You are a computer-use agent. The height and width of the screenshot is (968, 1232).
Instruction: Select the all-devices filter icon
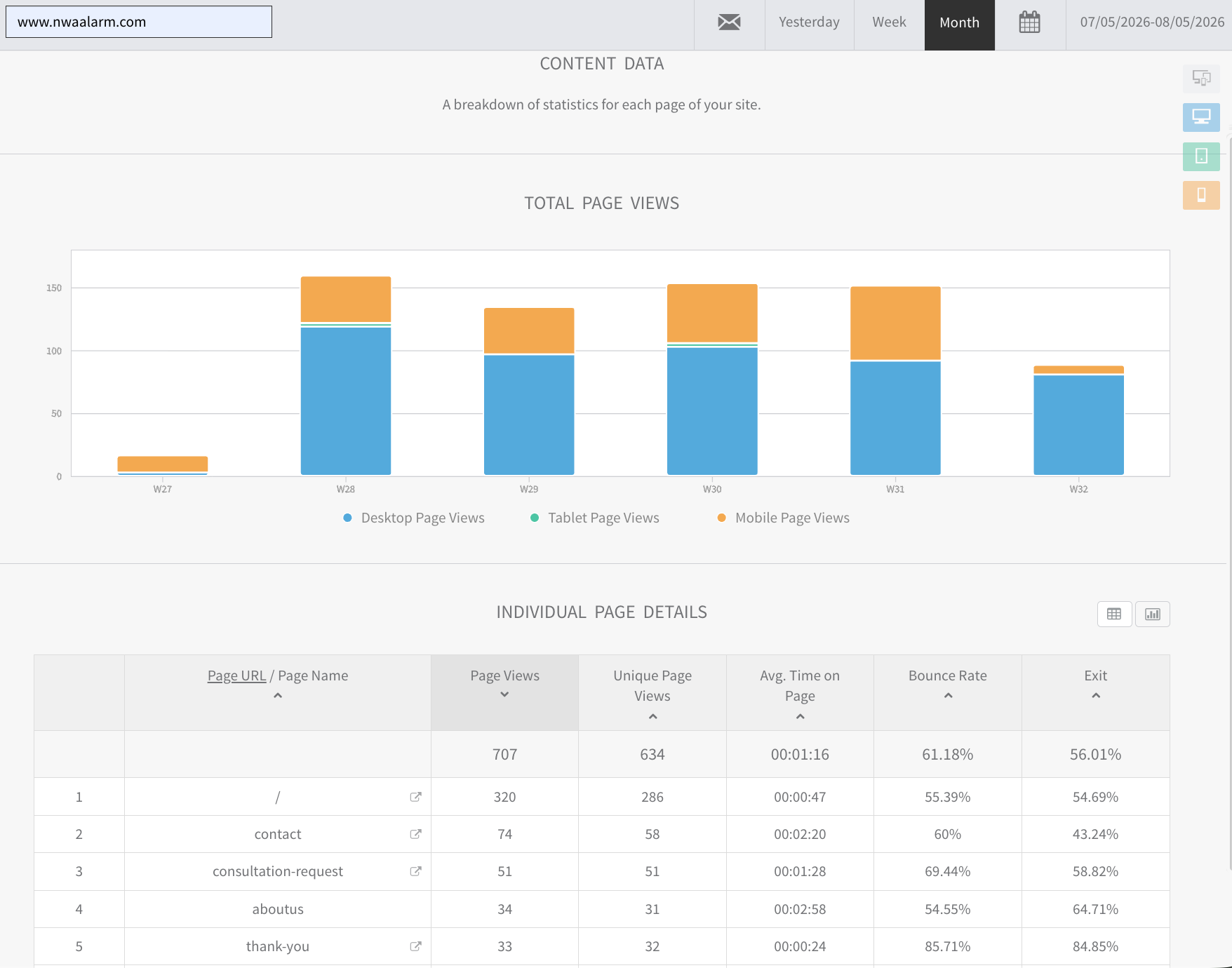[1201, 79]
